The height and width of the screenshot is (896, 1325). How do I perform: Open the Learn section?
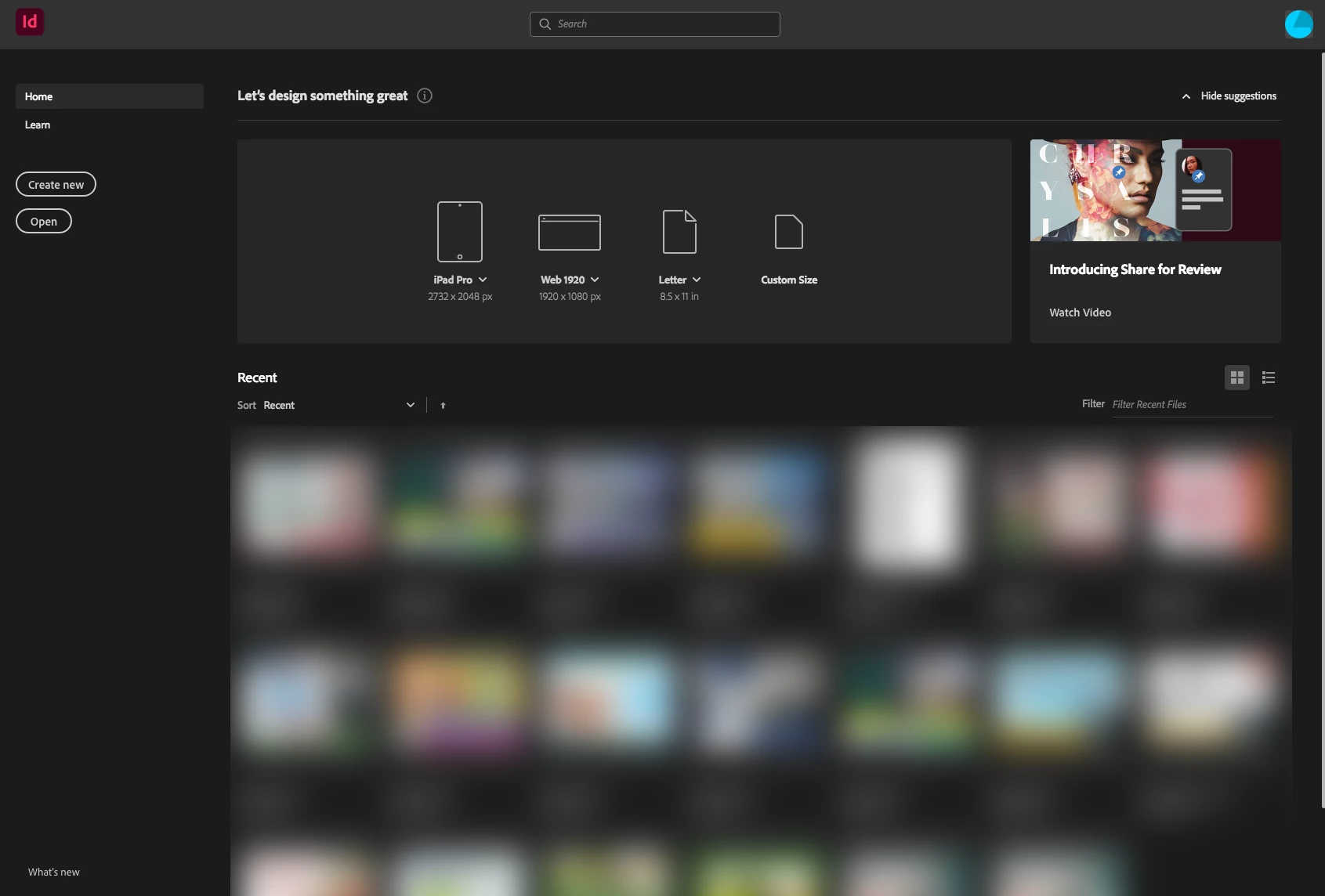pyautogui.click(x=38, y=125)
